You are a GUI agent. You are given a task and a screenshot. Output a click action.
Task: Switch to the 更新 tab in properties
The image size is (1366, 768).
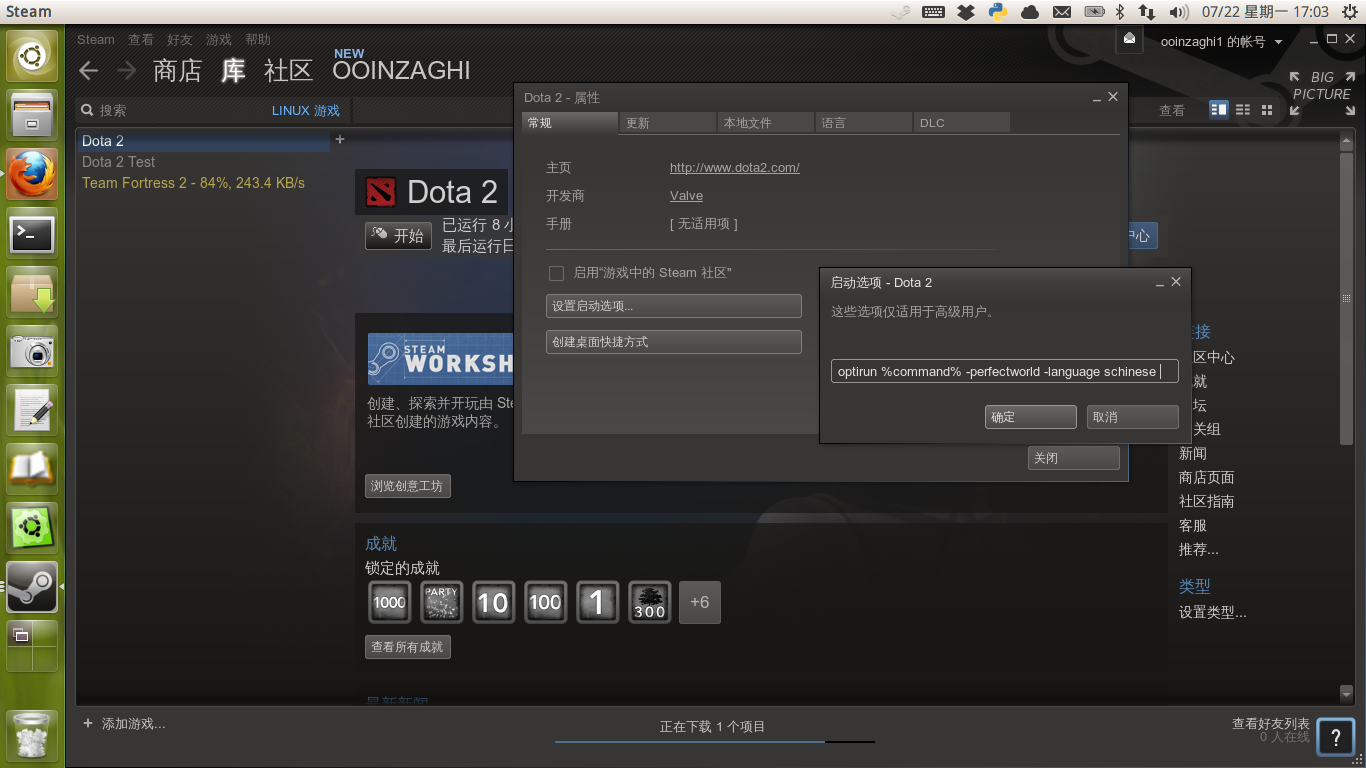coord(667,123)
